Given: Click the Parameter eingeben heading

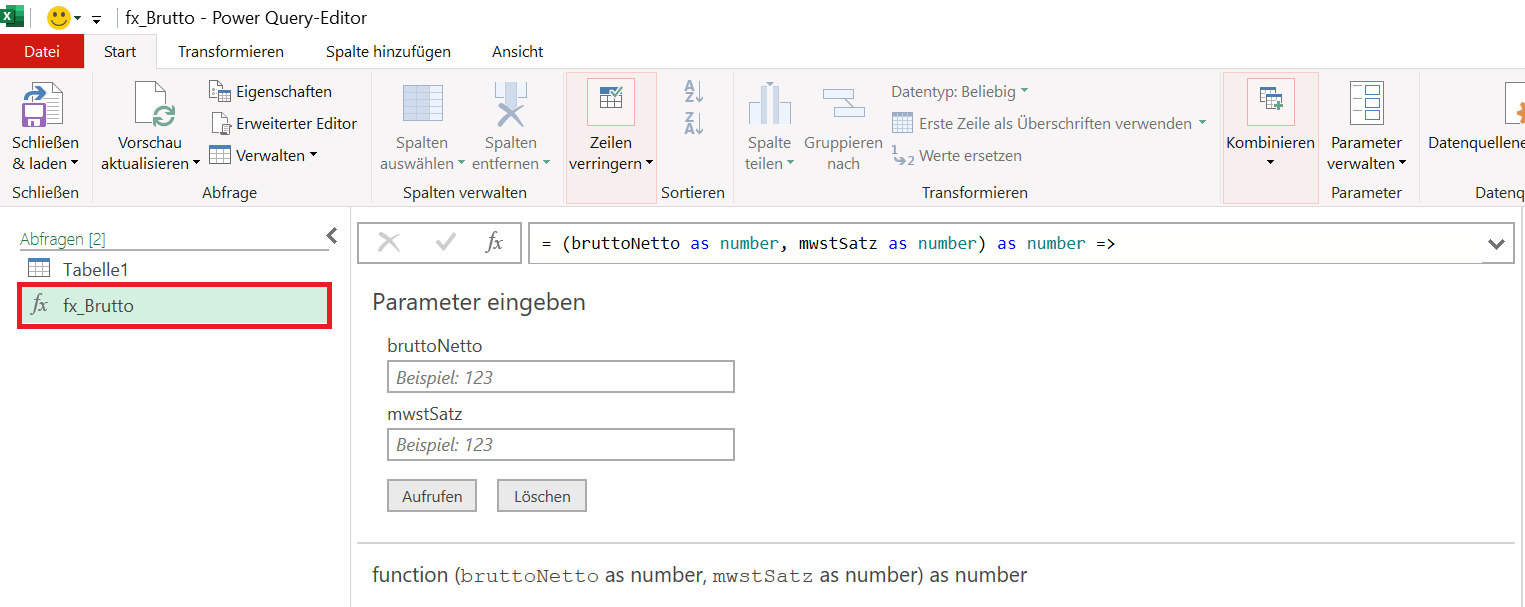Looking at the screenshot, I should click(479, 302).
